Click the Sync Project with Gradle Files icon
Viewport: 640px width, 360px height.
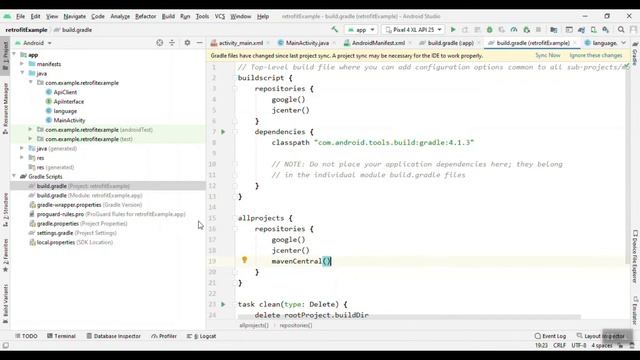click(x=582, y=30)
